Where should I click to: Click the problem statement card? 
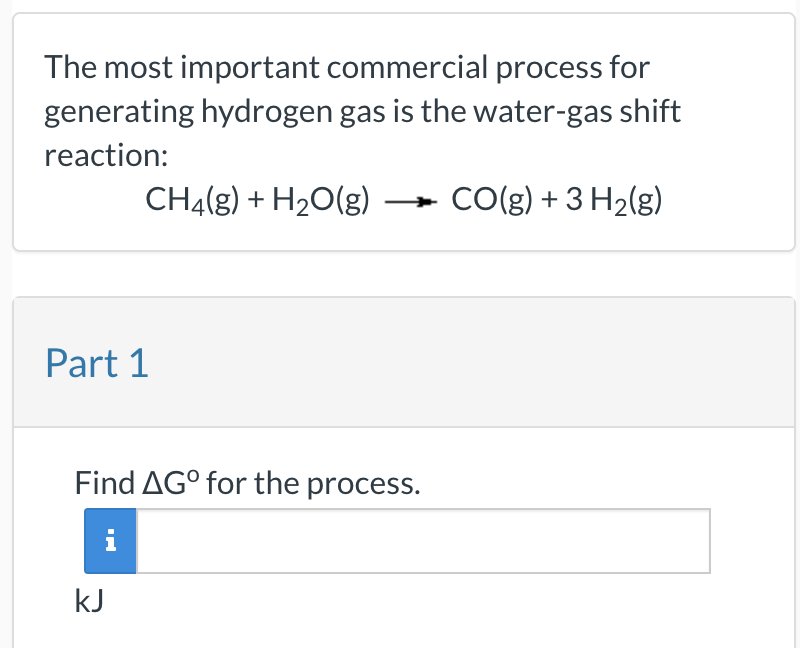click(400, 130)
